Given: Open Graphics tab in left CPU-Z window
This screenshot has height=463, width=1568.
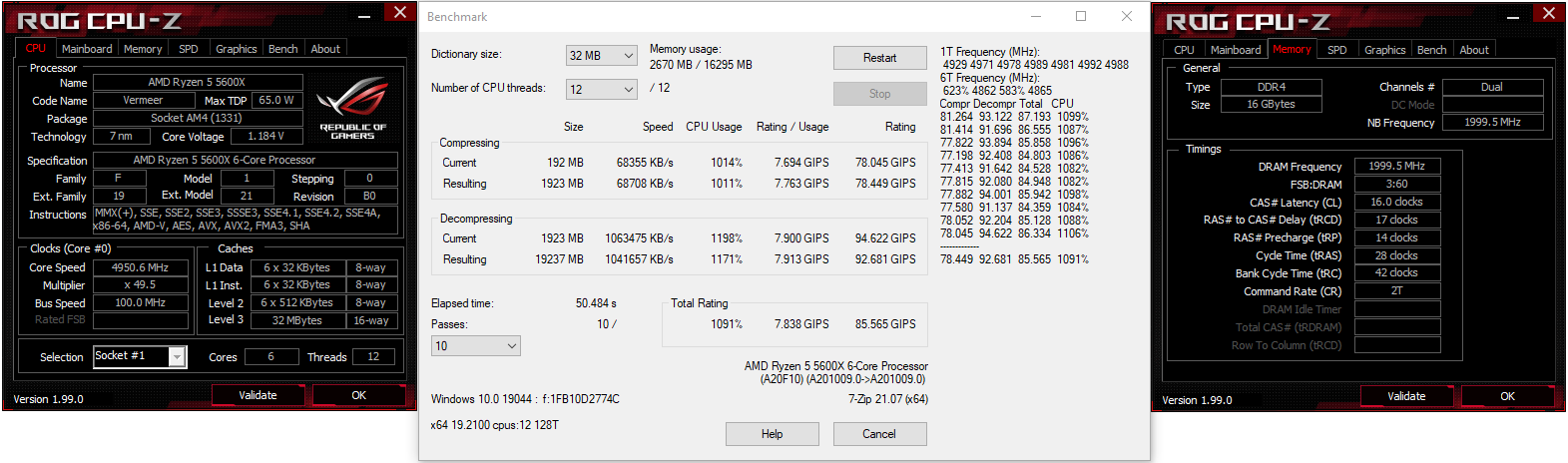Looking at the screenshot, I should point(237,49).
